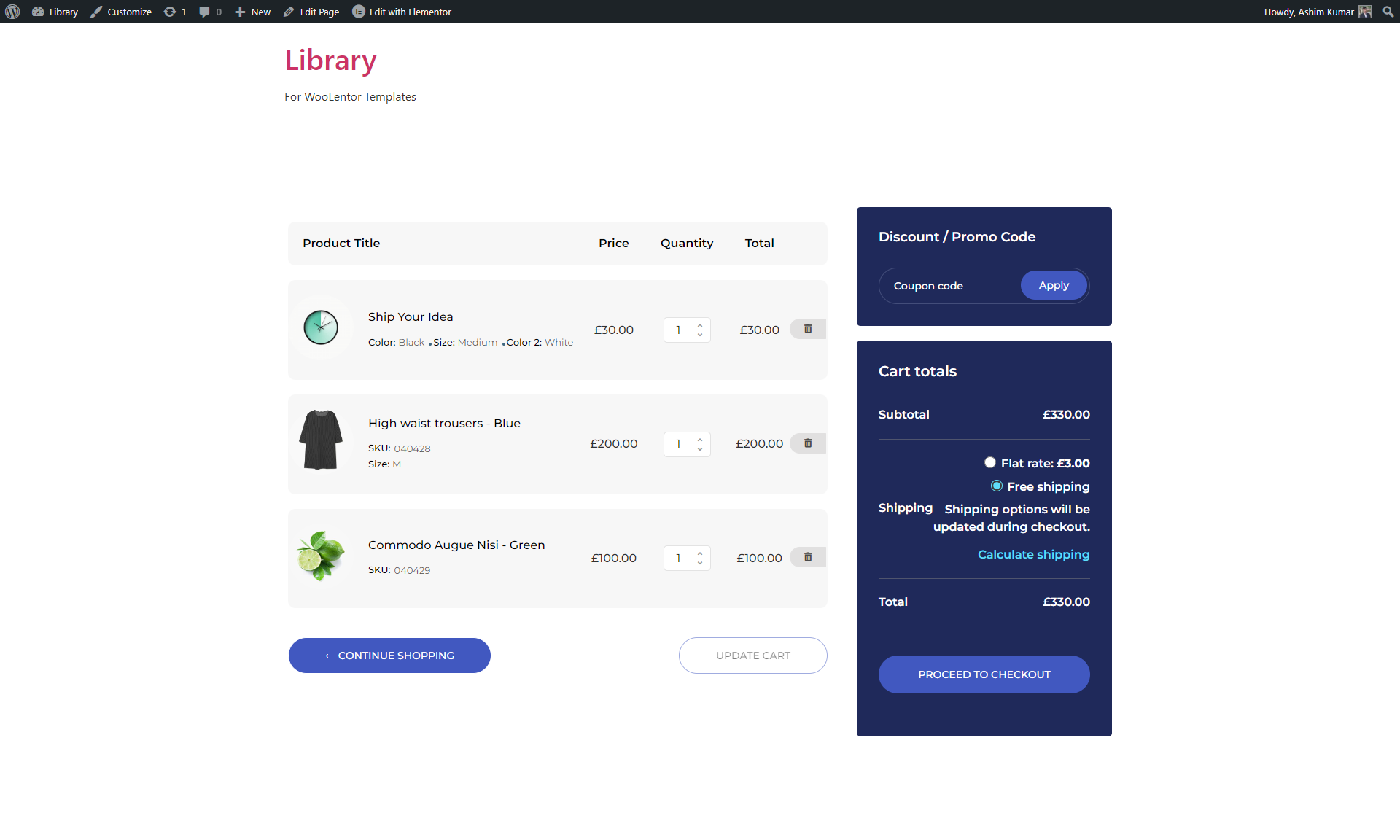Image resolution: width=1400 pixels, height=840 pixels.
Task: Select the Flat rate shipping option
Action: (x=989, y=462)
